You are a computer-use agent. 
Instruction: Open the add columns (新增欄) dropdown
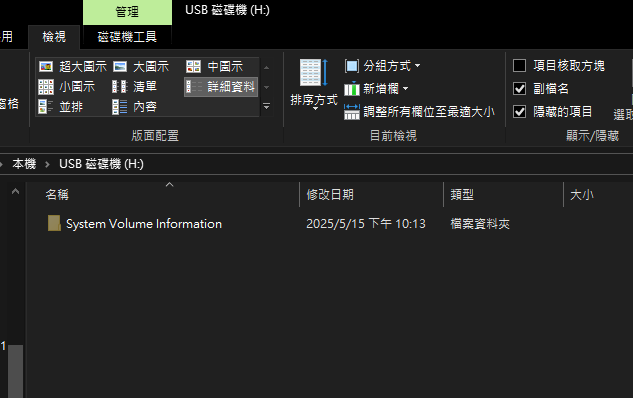[x=376, y=89]
